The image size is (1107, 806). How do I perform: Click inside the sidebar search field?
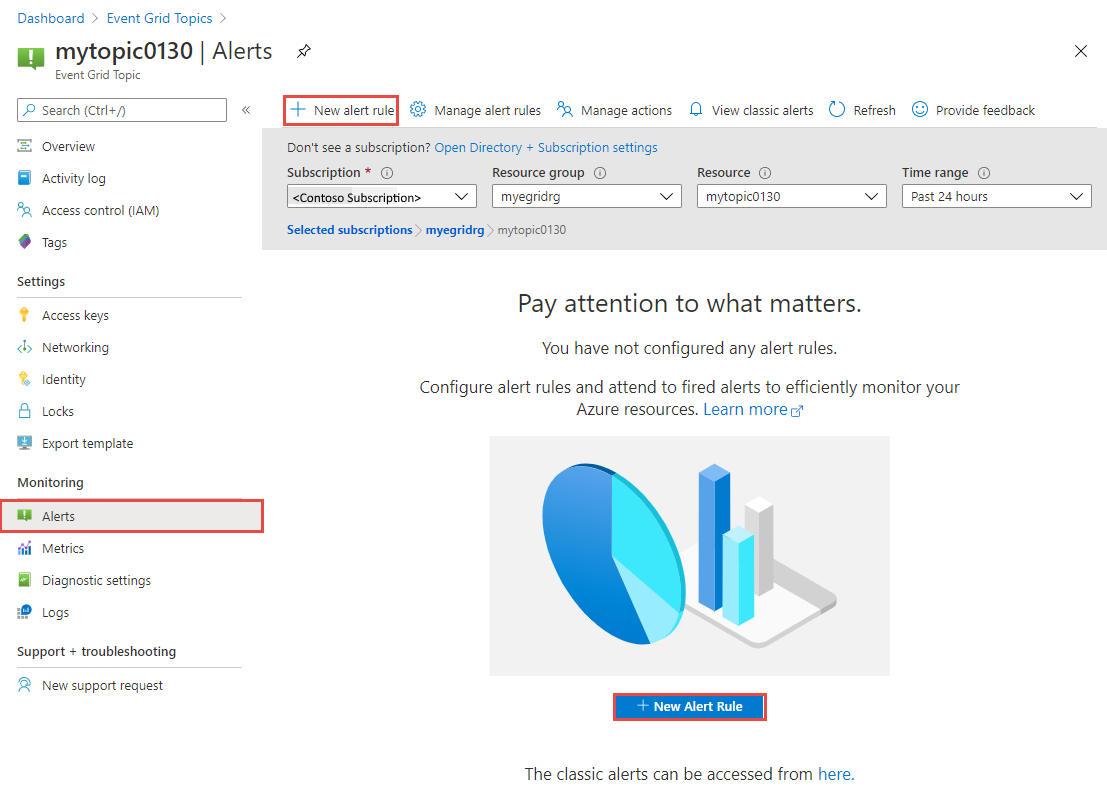120,109
